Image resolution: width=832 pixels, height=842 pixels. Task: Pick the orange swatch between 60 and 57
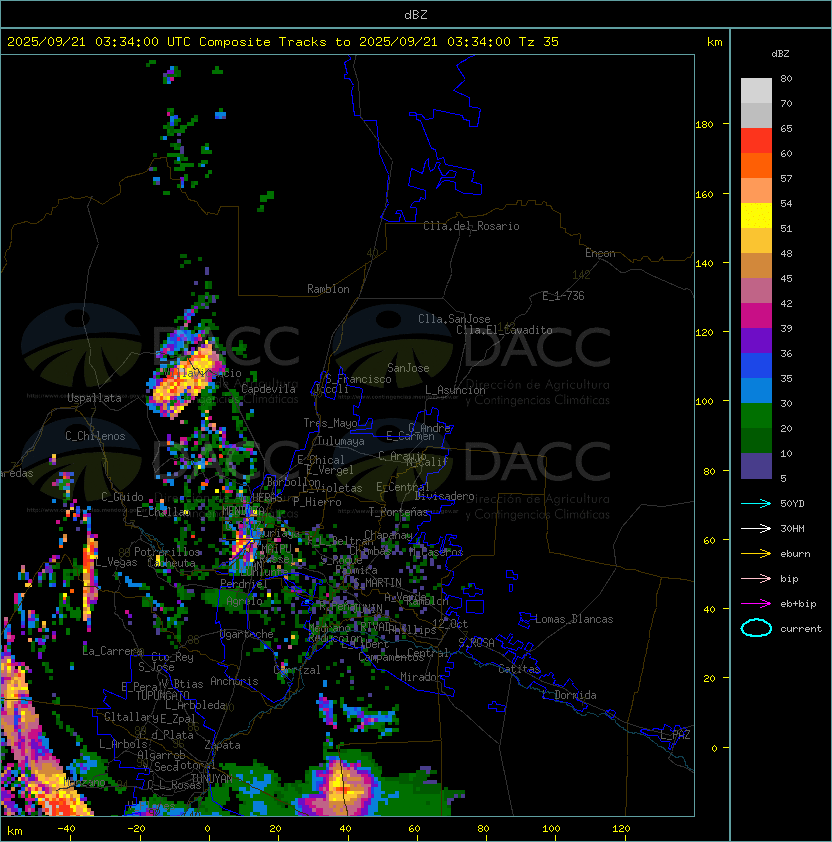pos(756,165)
